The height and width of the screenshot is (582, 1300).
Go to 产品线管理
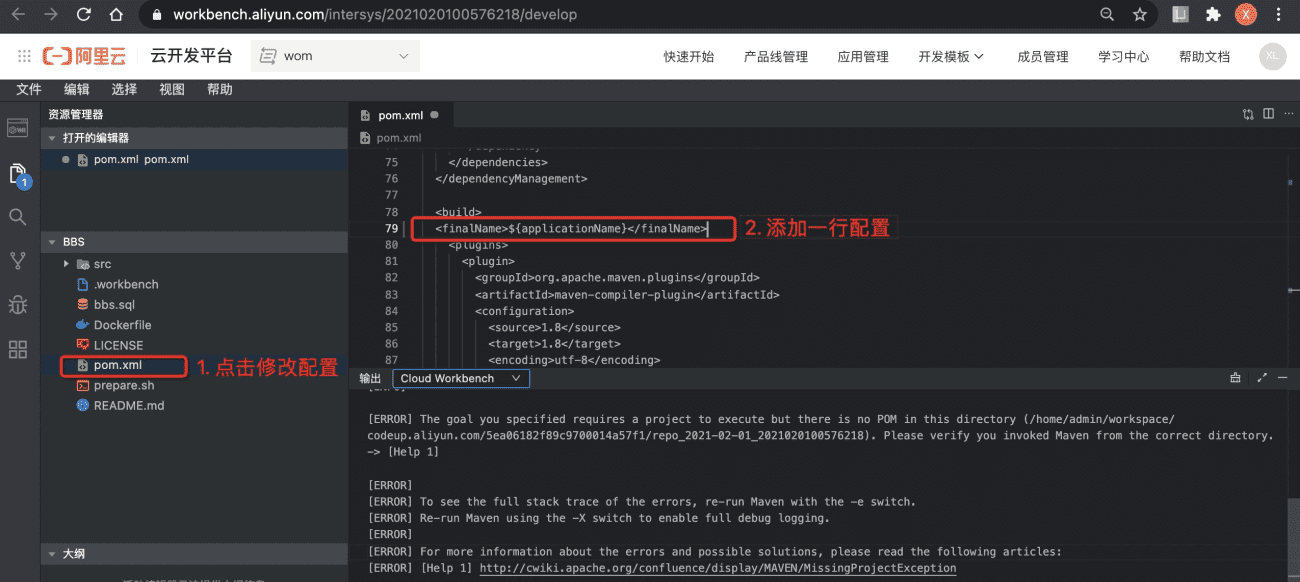pos(776,56)
